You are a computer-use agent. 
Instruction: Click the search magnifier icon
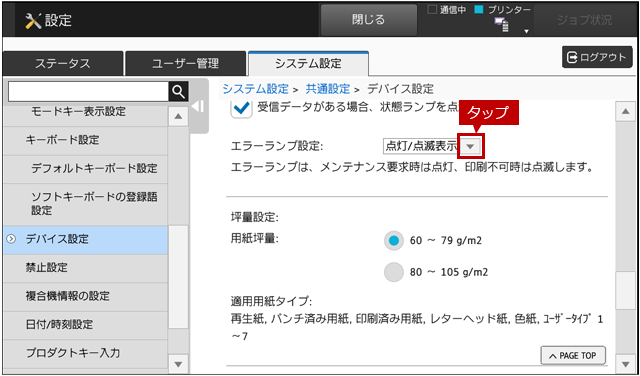[x=178, y=92]
